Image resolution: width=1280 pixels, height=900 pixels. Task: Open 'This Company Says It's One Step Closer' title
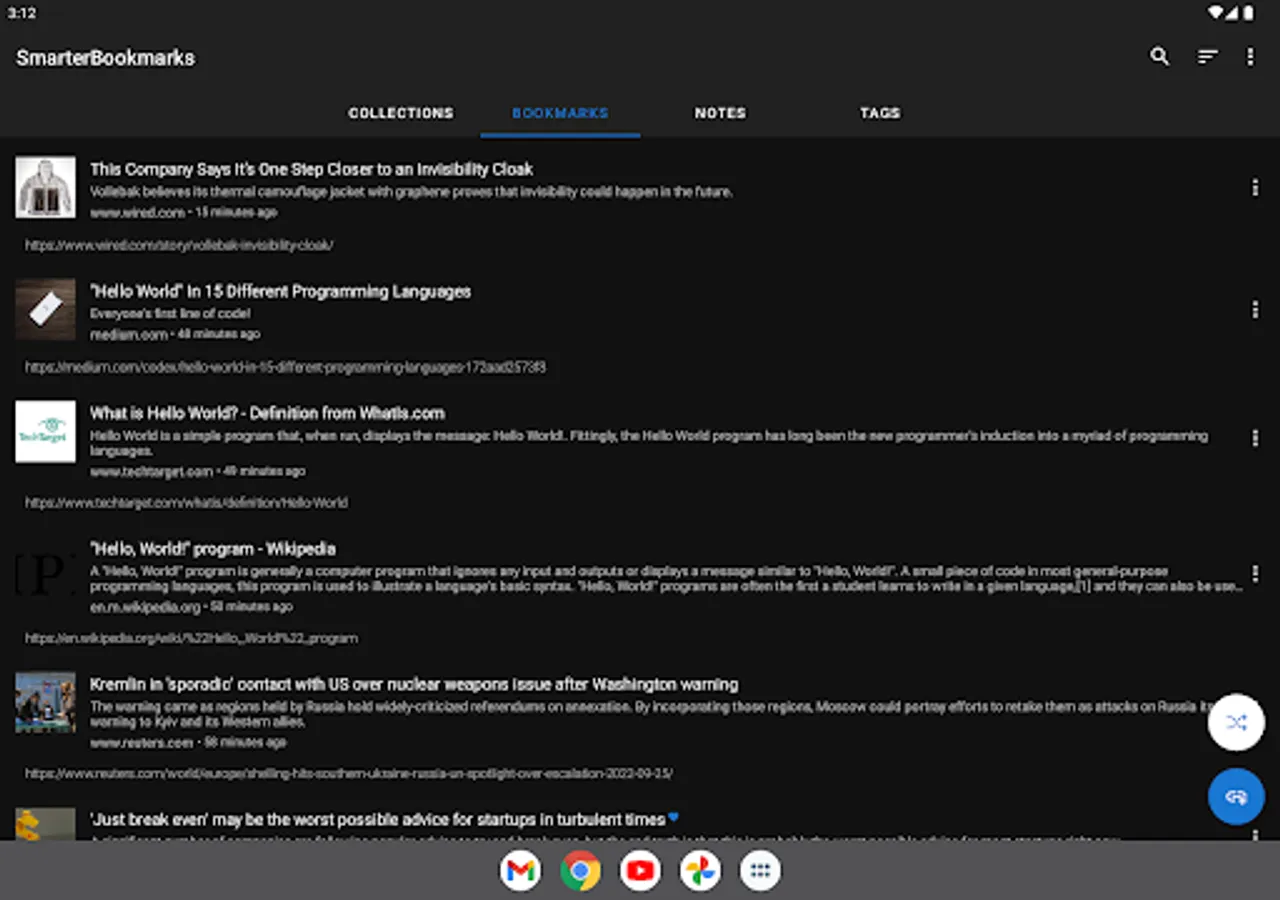click(x=311, y=169)
